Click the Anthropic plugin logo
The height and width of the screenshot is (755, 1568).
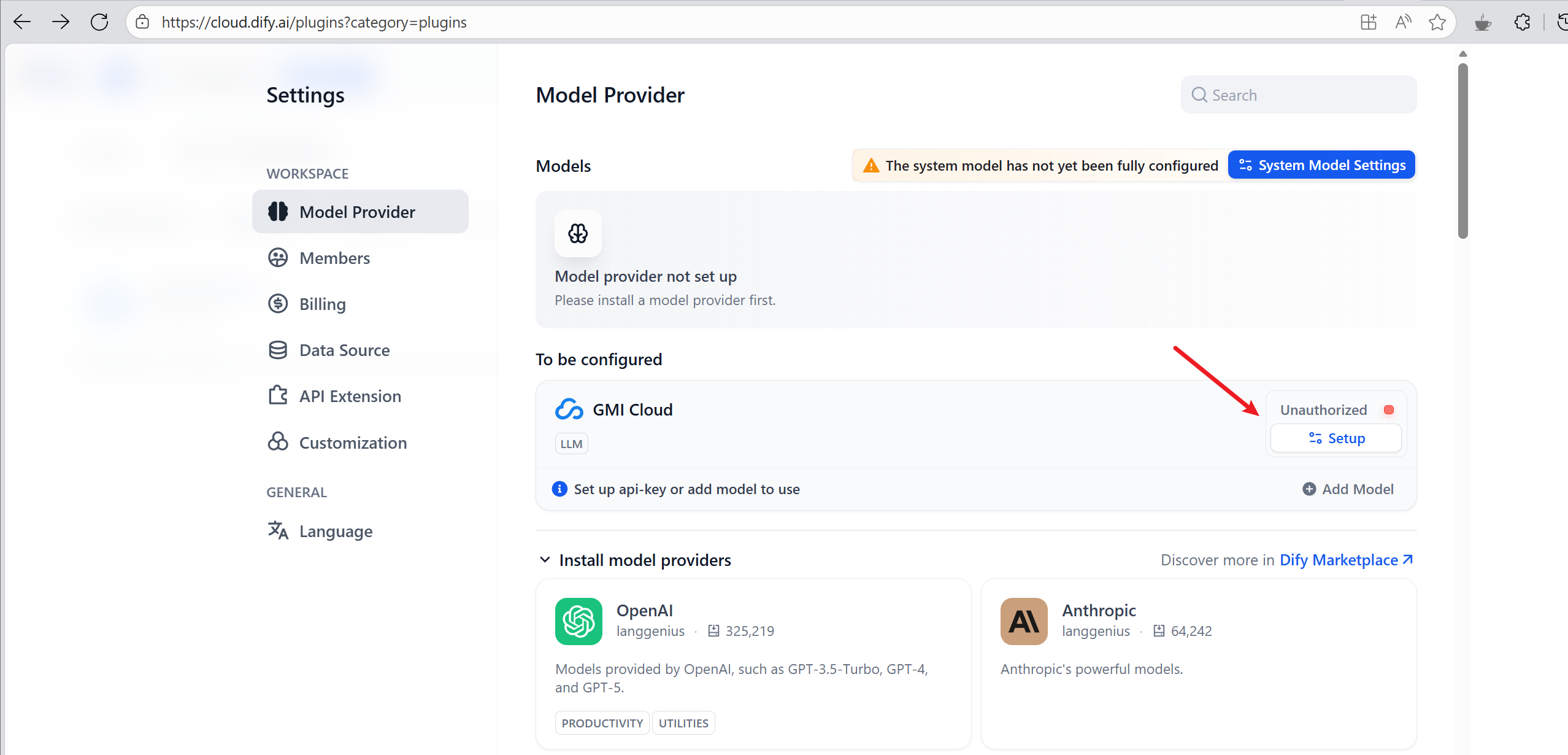1023,621
